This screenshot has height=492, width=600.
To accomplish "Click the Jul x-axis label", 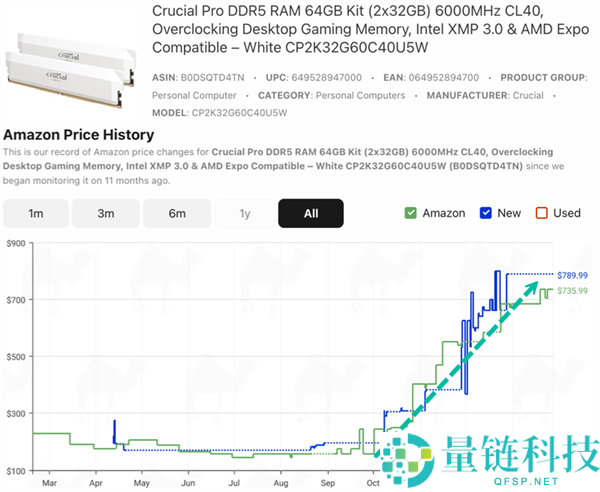I will (234, 483).
